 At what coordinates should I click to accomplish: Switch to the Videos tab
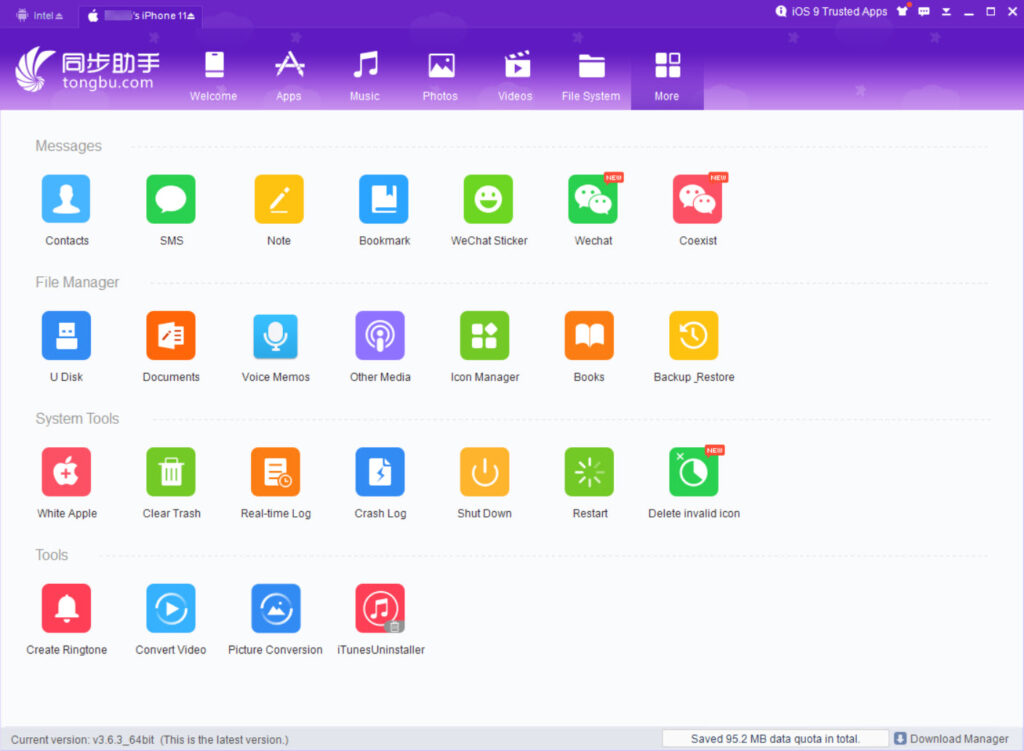tap(515, 77)
